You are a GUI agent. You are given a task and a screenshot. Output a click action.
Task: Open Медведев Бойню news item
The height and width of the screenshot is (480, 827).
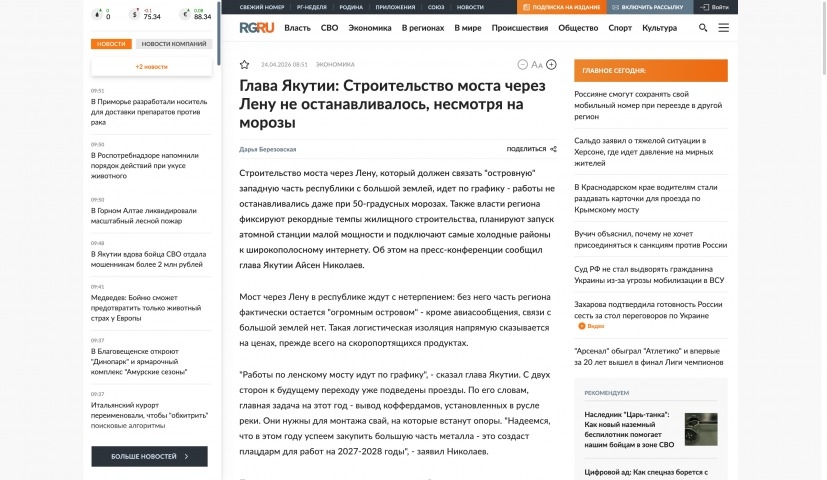coord(146,308)
